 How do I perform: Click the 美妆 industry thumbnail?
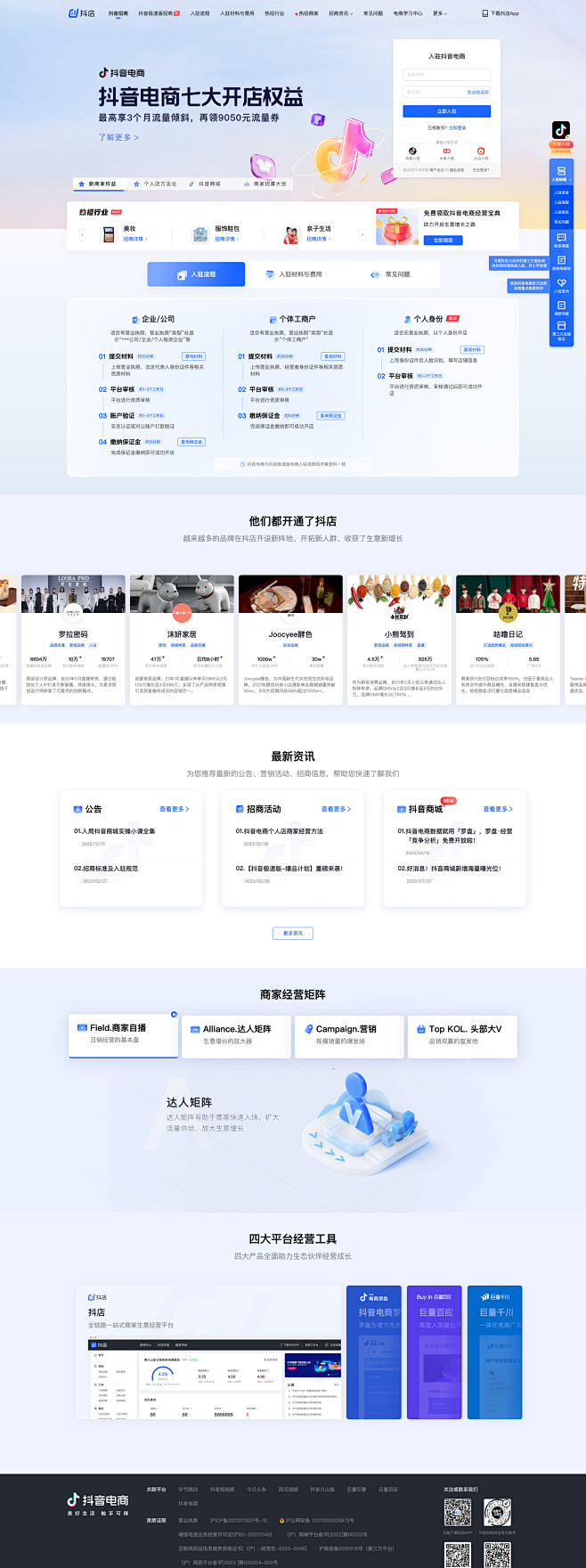(109, 234)
